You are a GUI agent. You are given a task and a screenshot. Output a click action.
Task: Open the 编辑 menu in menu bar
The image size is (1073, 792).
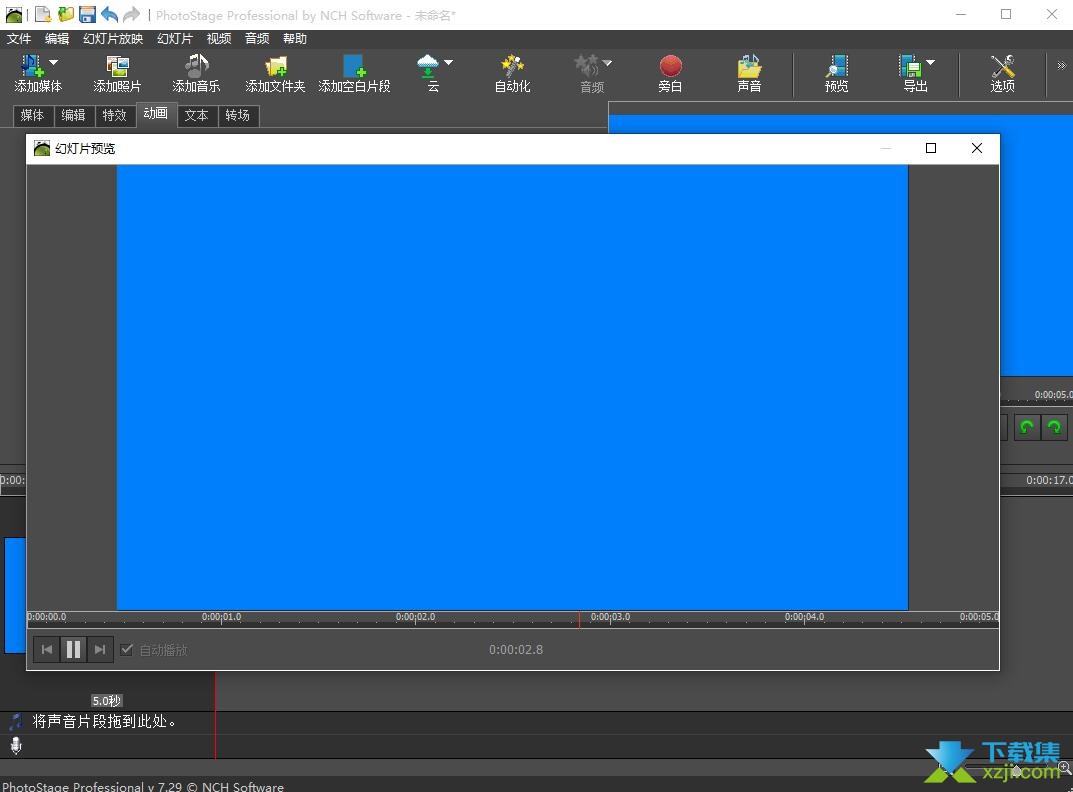tap(57, 39)
